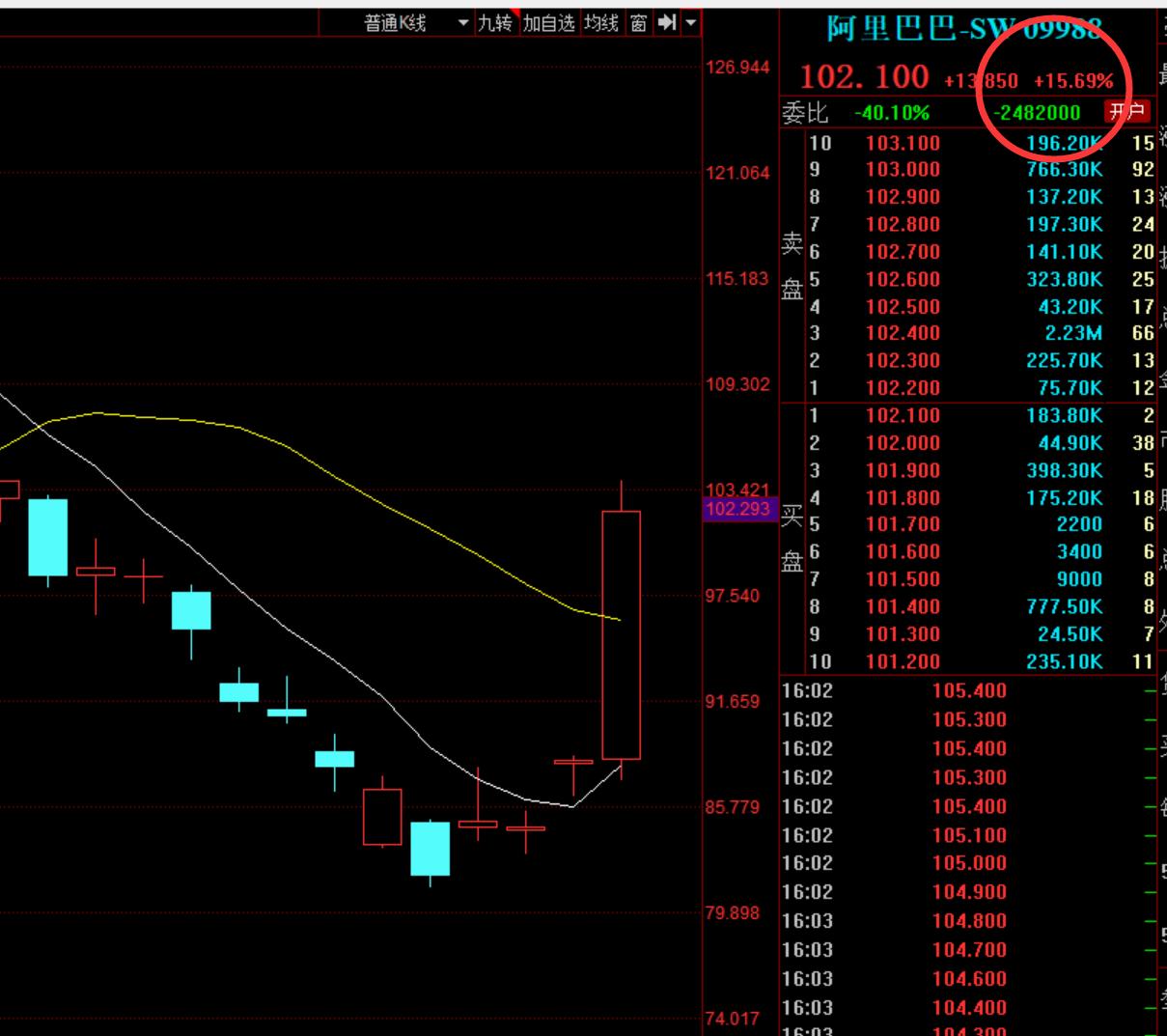
Task: Click buy volume 777.50K
Action: [1065, 606]
